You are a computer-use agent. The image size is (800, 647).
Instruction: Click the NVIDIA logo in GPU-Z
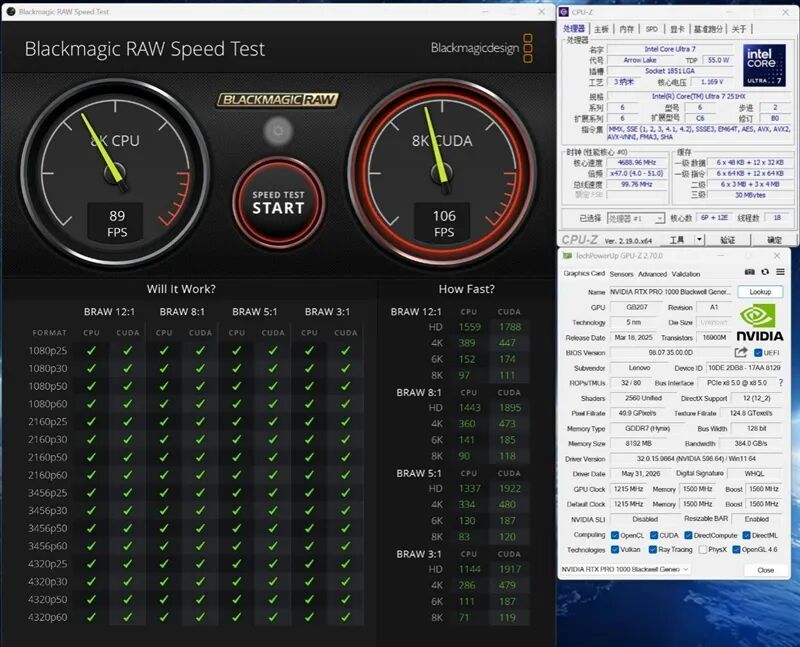tap(760, 322)
